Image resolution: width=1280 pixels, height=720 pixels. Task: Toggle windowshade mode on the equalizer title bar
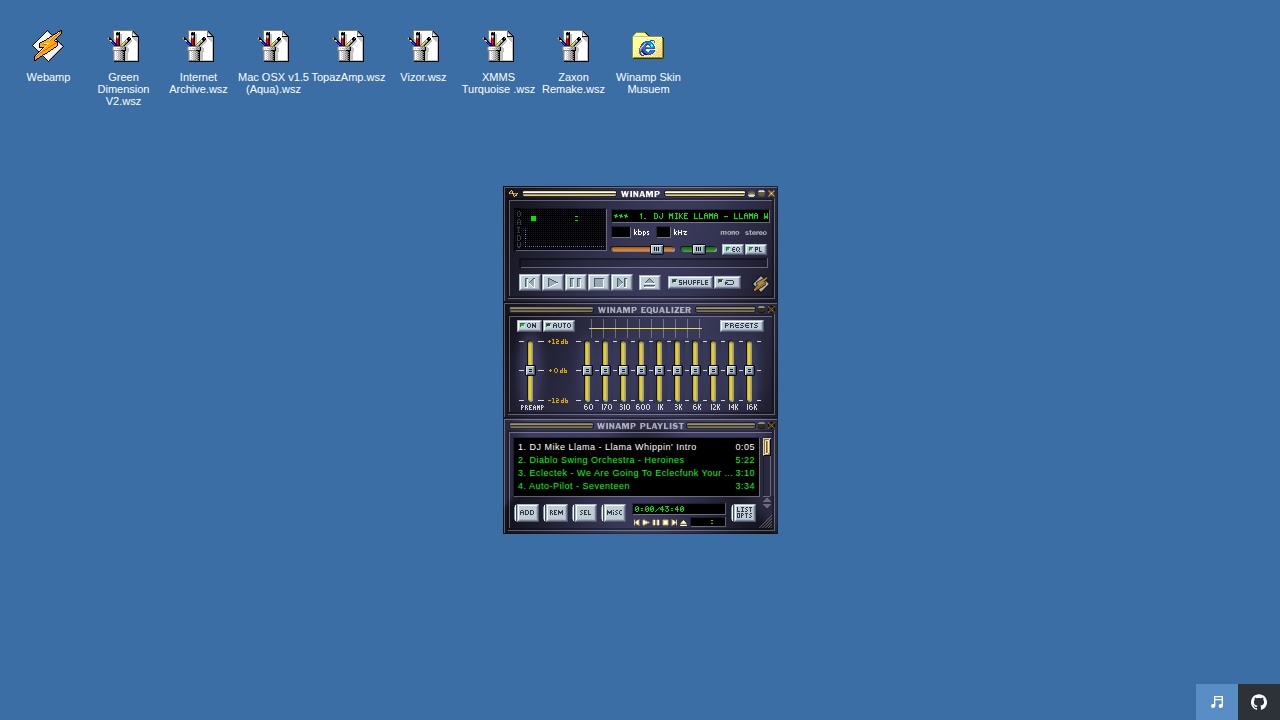(761, 310)
